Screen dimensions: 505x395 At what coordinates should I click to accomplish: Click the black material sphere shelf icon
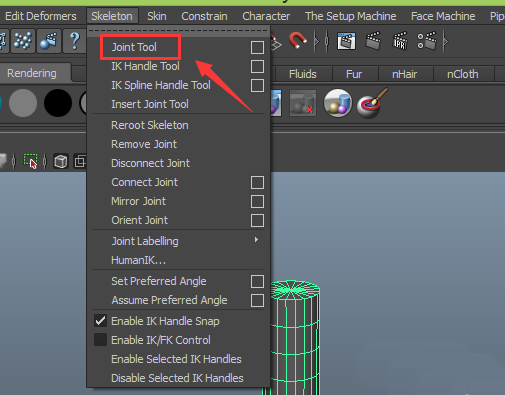pos(58,103)
